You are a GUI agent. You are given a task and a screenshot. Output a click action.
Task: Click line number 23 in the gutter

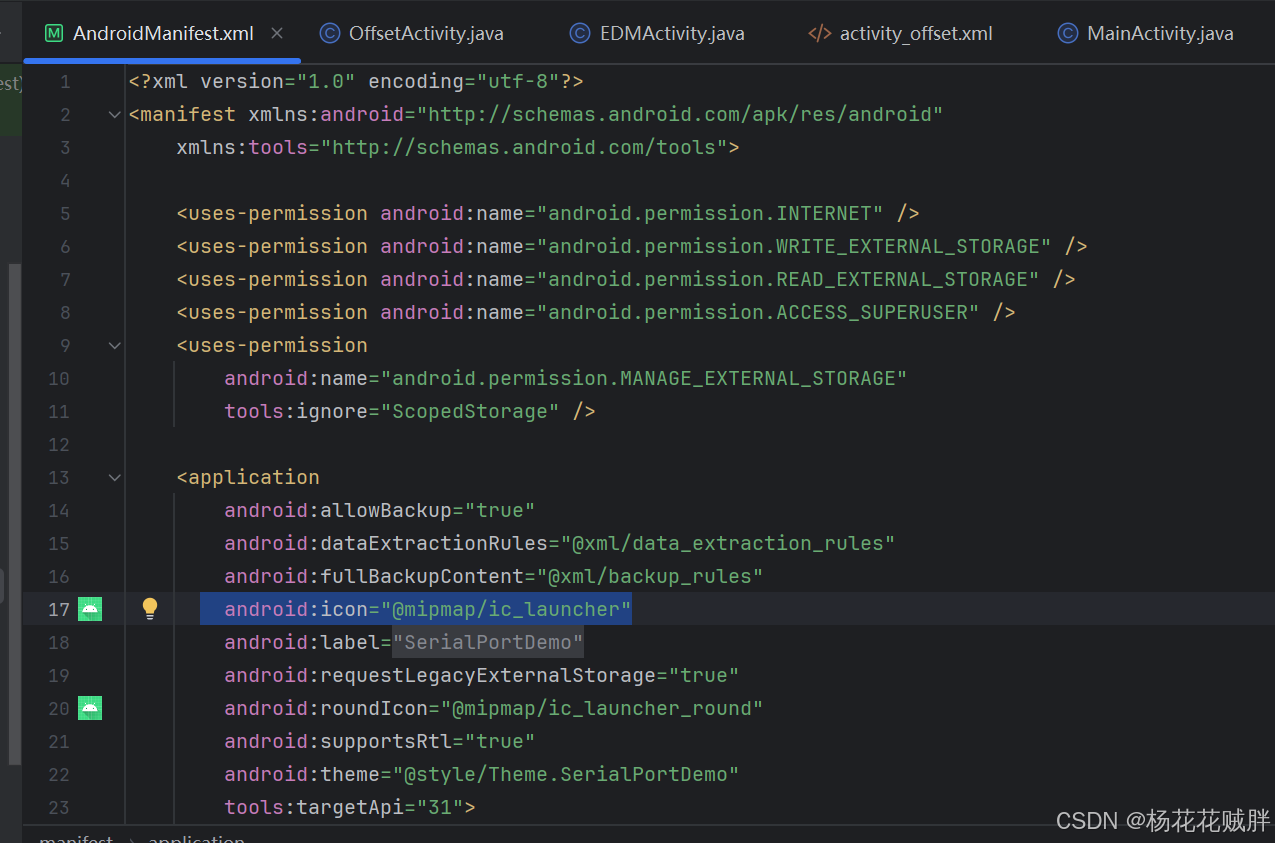click(59, 807)
